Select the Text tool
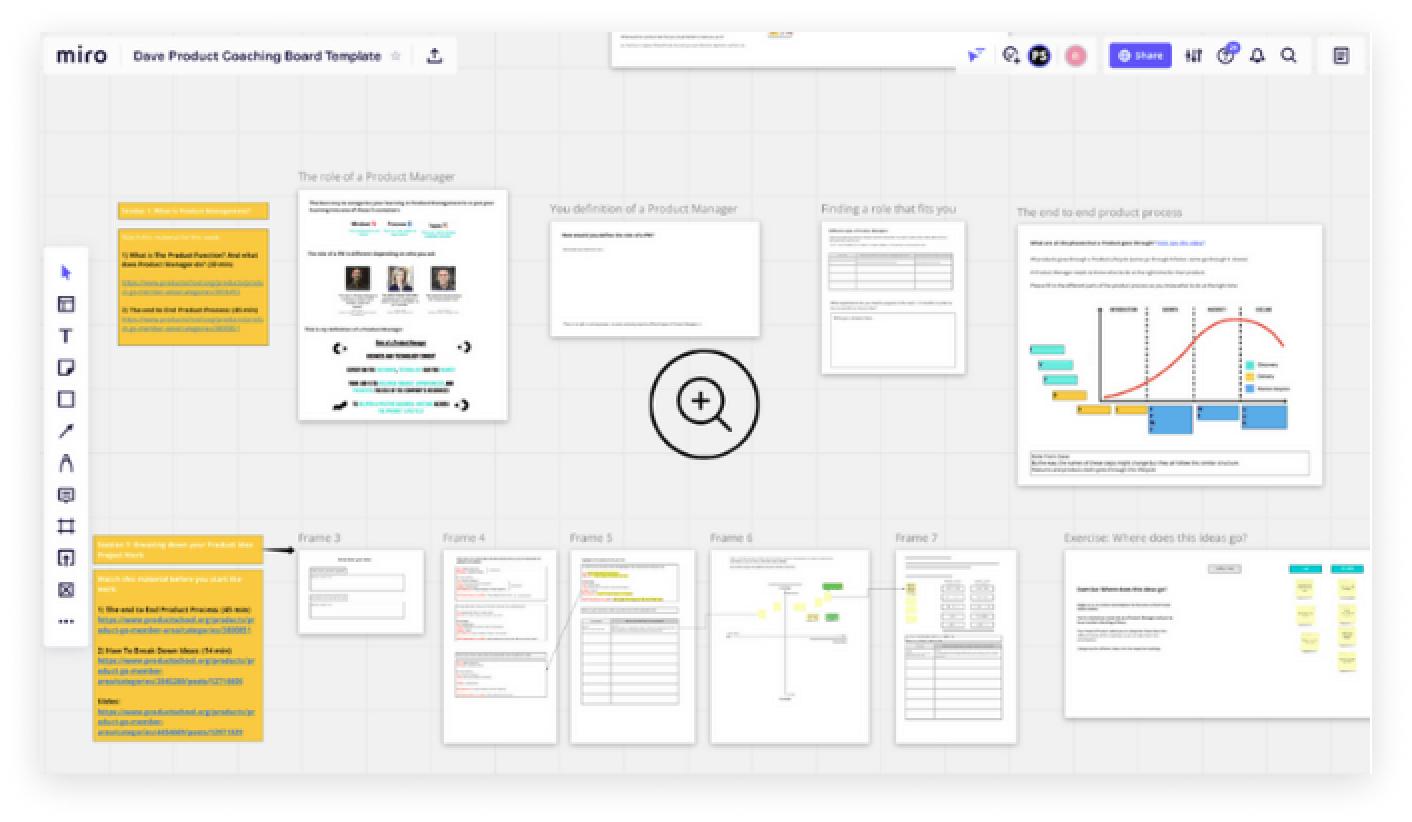1412x822 pixels. click(67, 336)
